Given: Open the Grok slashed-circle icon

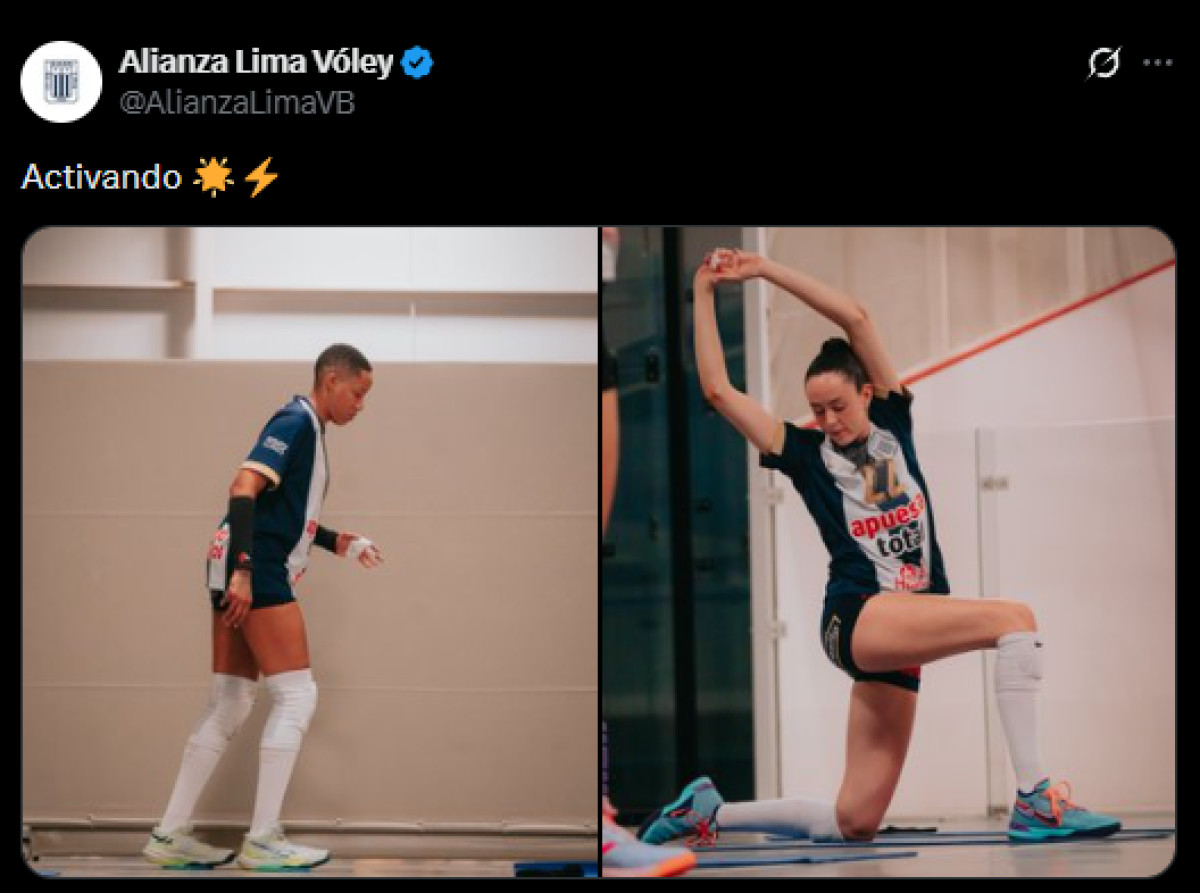Looking at the screenshot, I should point(1104,63).
